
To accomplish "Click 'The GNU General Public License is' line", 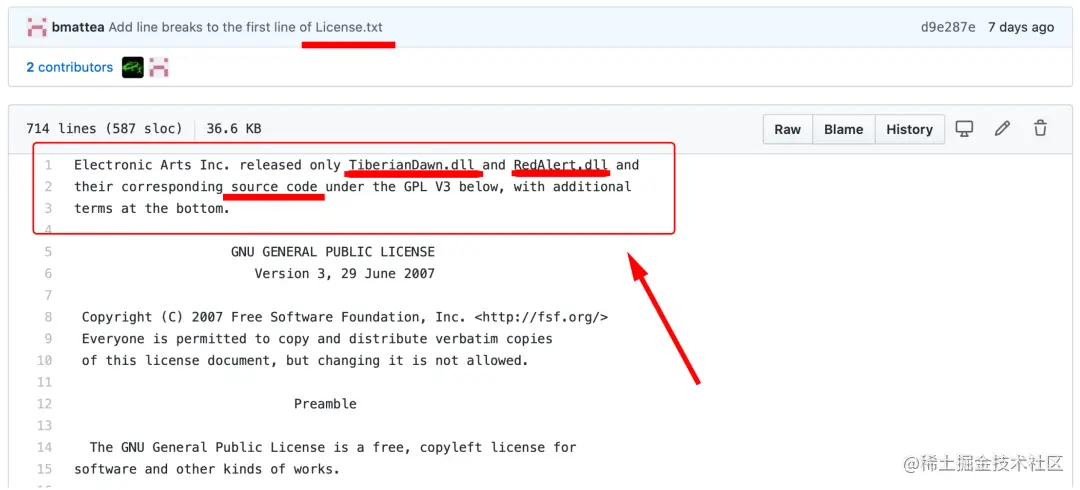I will pyautogui.click(x=333, y=447).
